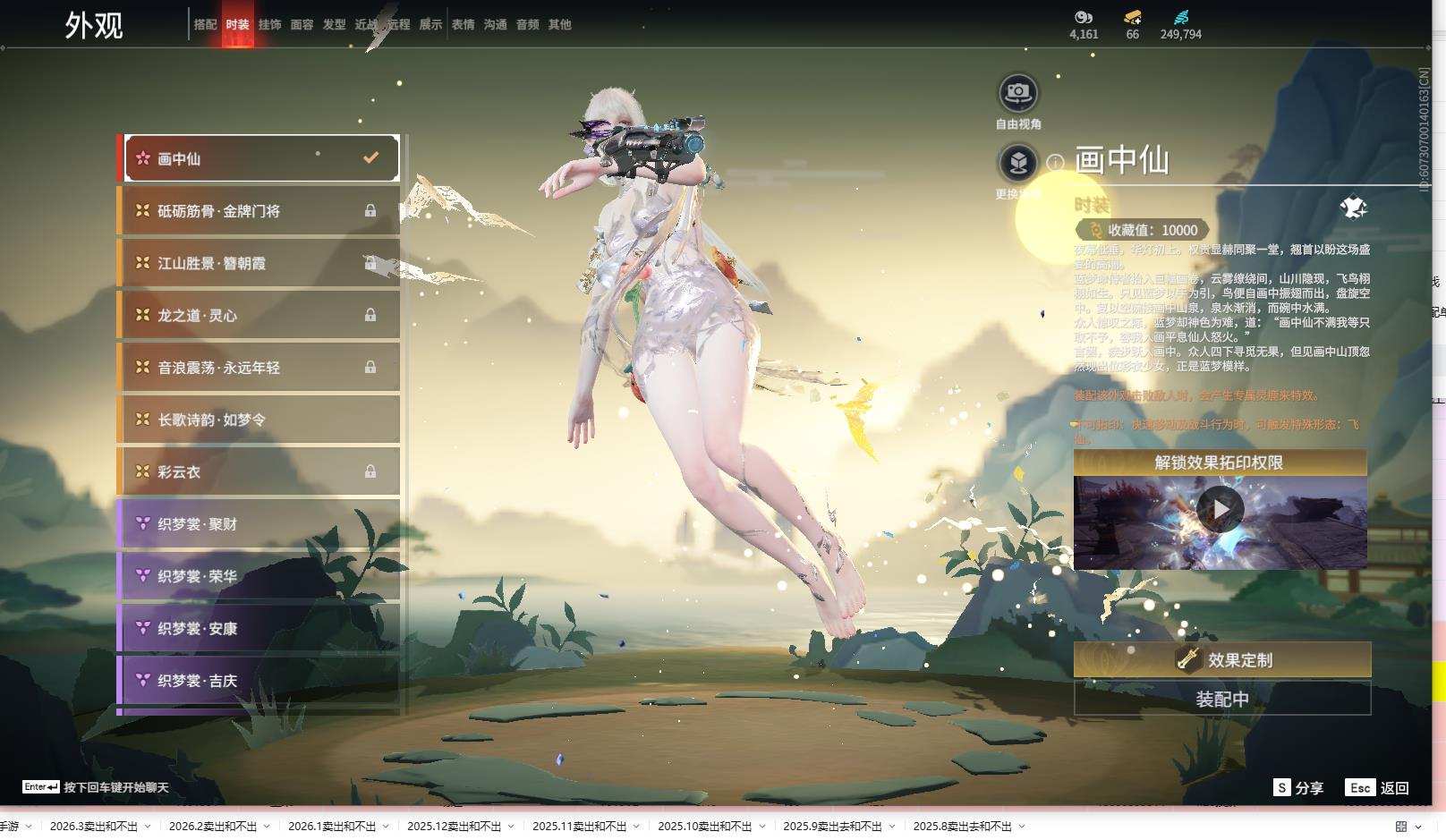Open dropdown arrow of 2025.12卖出和不出 sheet tab

tap(511, 827)
